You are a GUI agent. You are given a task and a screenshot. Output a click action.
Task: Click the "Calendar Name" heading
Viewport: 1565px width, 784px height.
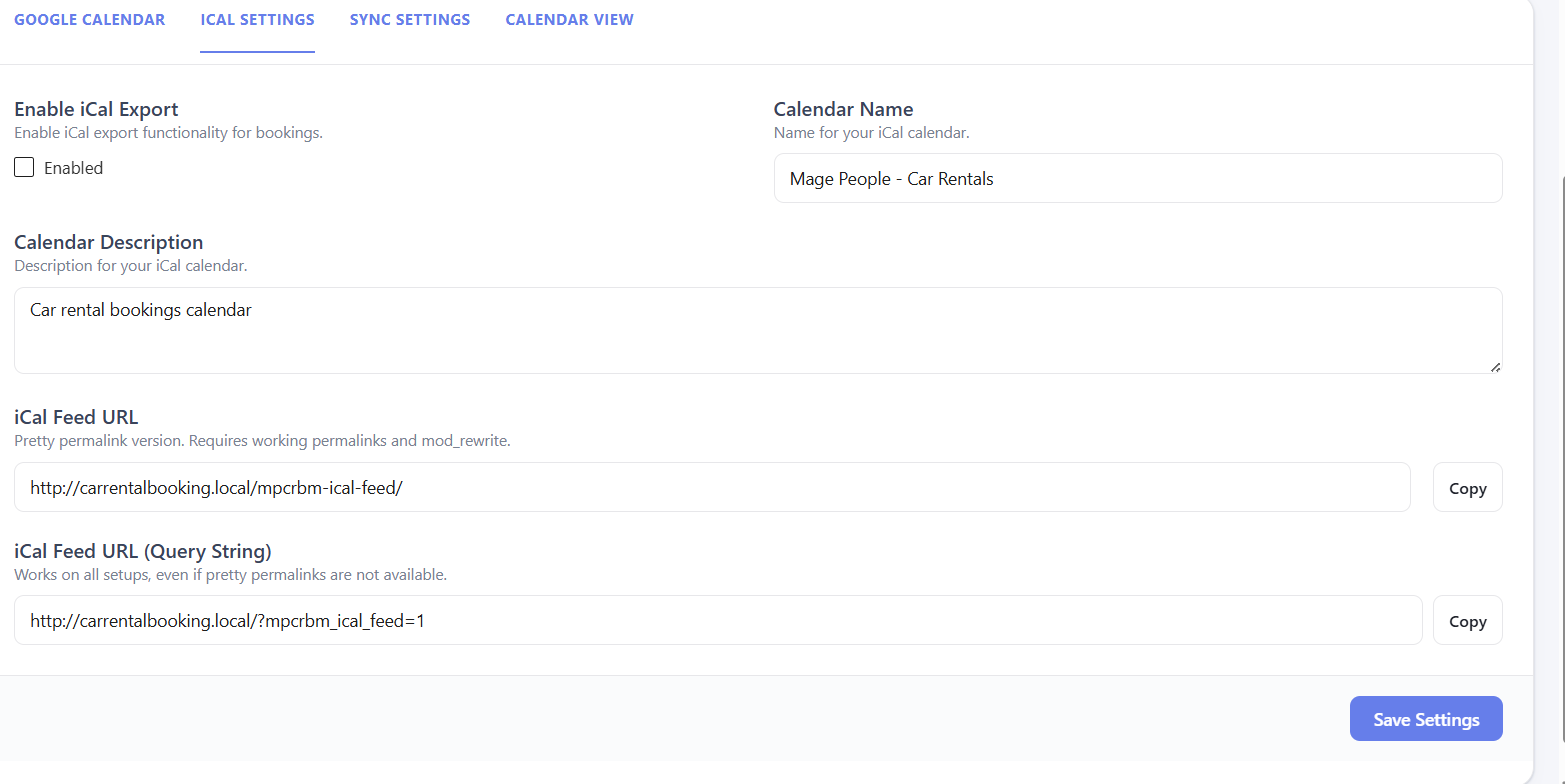844,109
